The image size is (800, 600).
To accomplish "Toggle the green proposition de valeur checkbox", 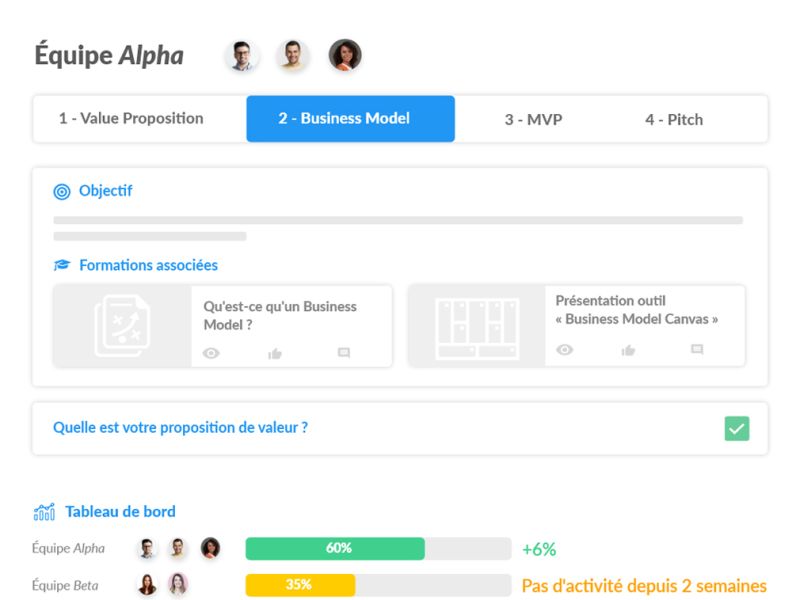I will coord(737,428).
